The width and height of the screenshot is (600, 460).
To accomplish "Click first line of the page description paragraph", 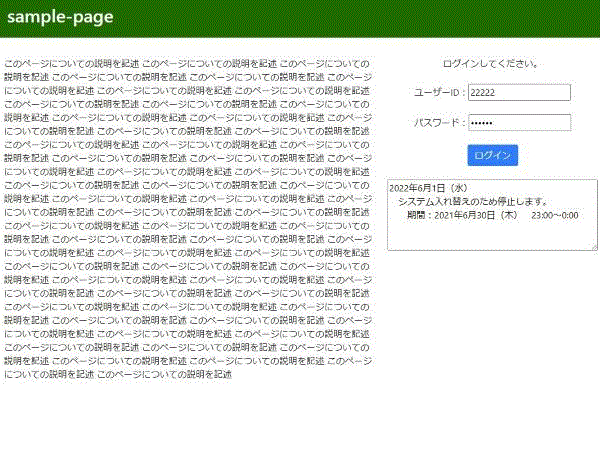I will 187,62.
